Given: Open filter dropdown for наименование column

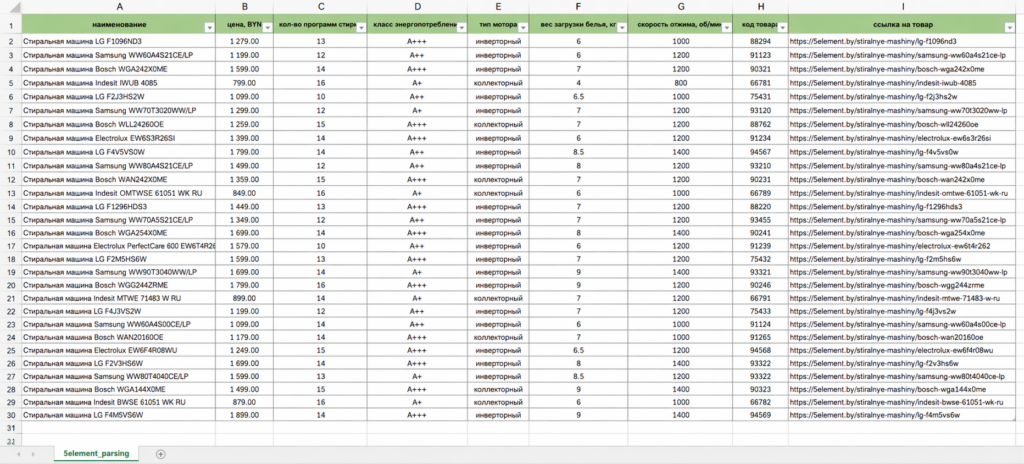Looking at the screenshot, I should tap(209, 27).
